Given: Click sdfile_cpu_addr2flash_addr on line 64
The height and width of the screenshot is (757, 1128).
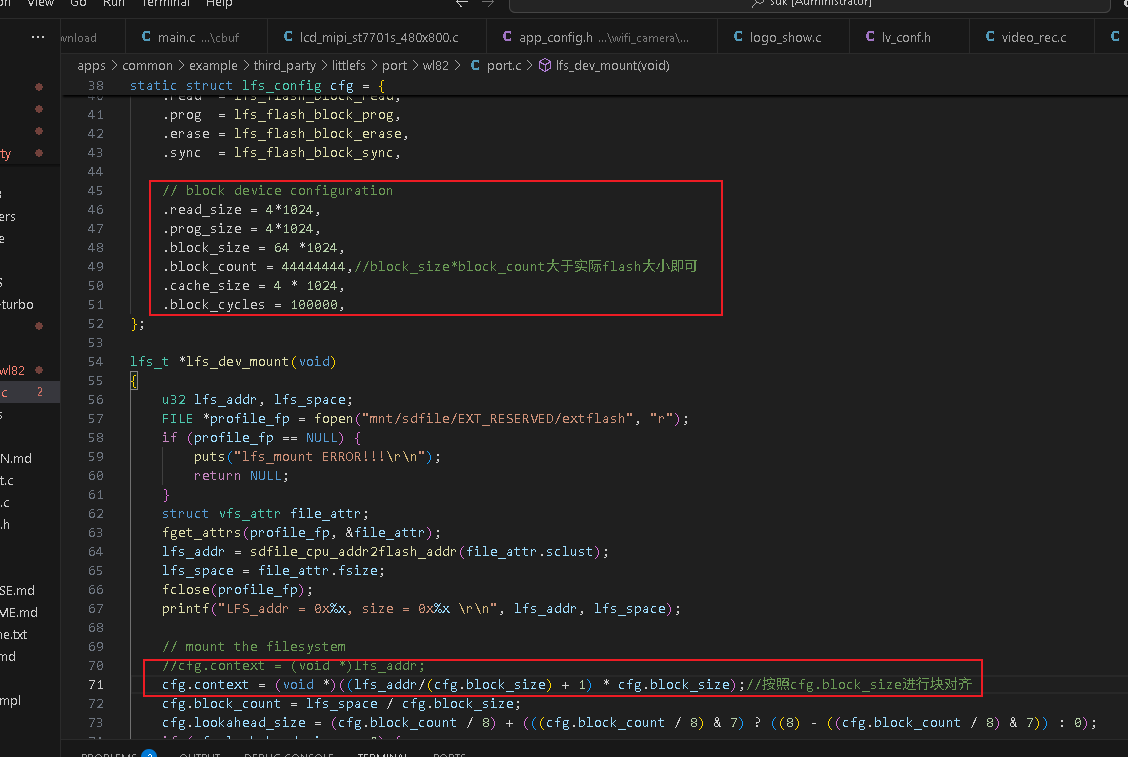Looking at the screenshot, I should 352,552.
